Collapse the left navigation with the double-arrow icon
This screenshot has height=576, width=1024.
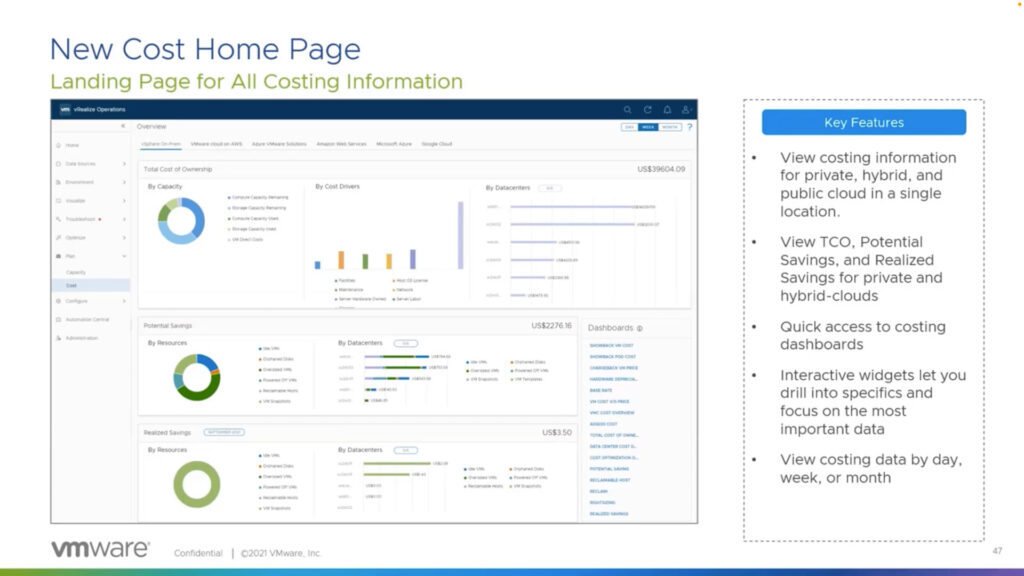pyautogui.click(x=123, y=126)
